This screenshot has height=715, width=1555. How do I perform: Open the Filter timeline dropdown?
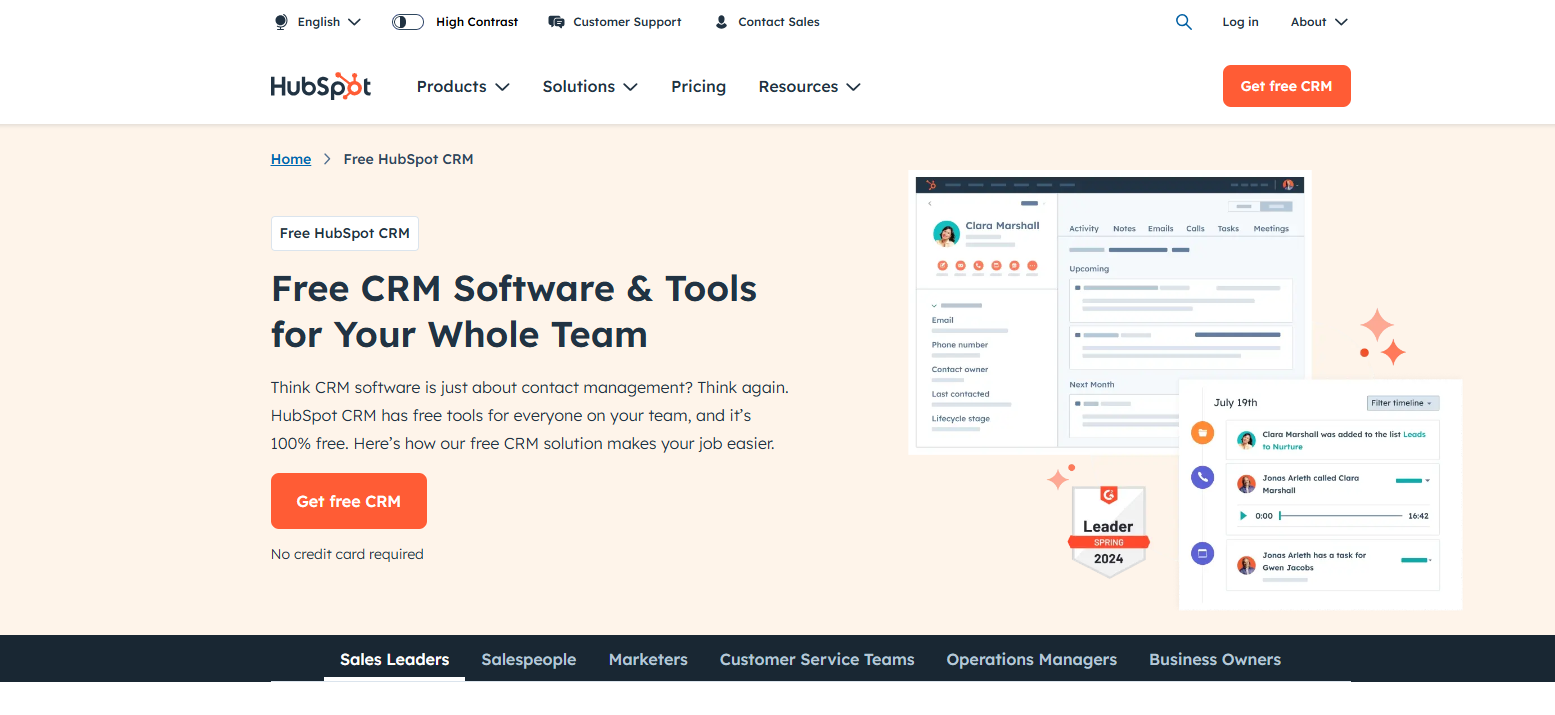[1403, 402]
